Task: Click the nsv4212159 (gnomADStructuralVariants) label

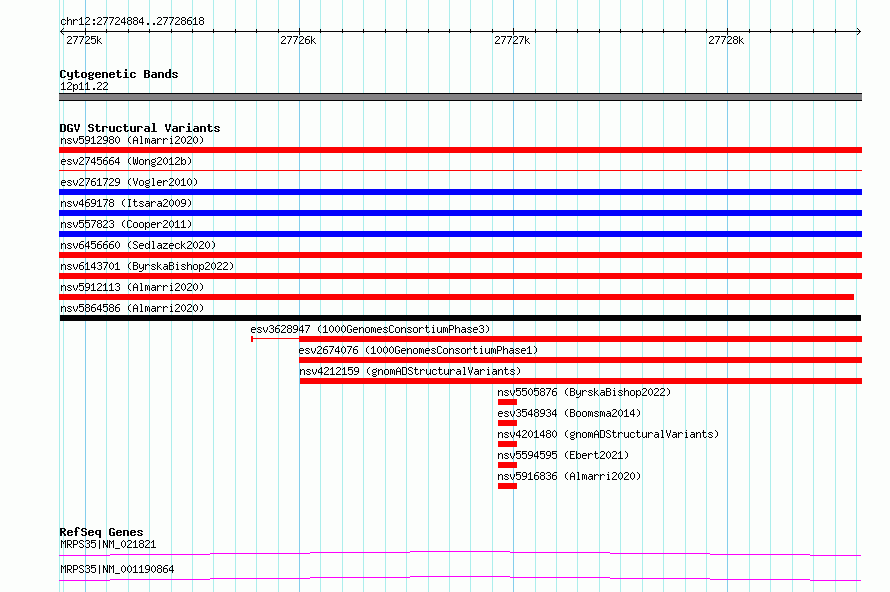Action: 410,371
